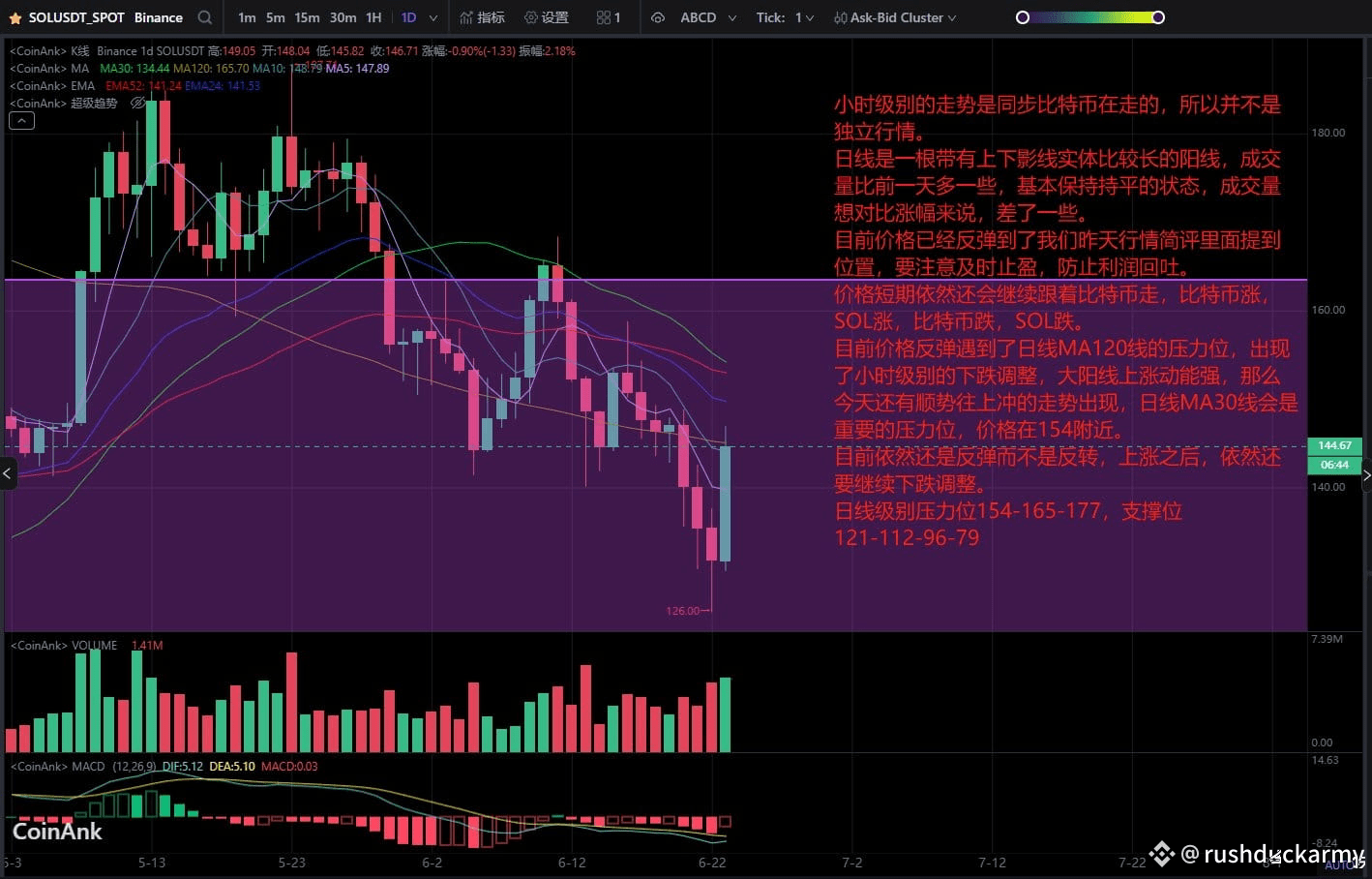Click the current price tag 144.67
1372x879 pixels.
tap(1334, 445)
